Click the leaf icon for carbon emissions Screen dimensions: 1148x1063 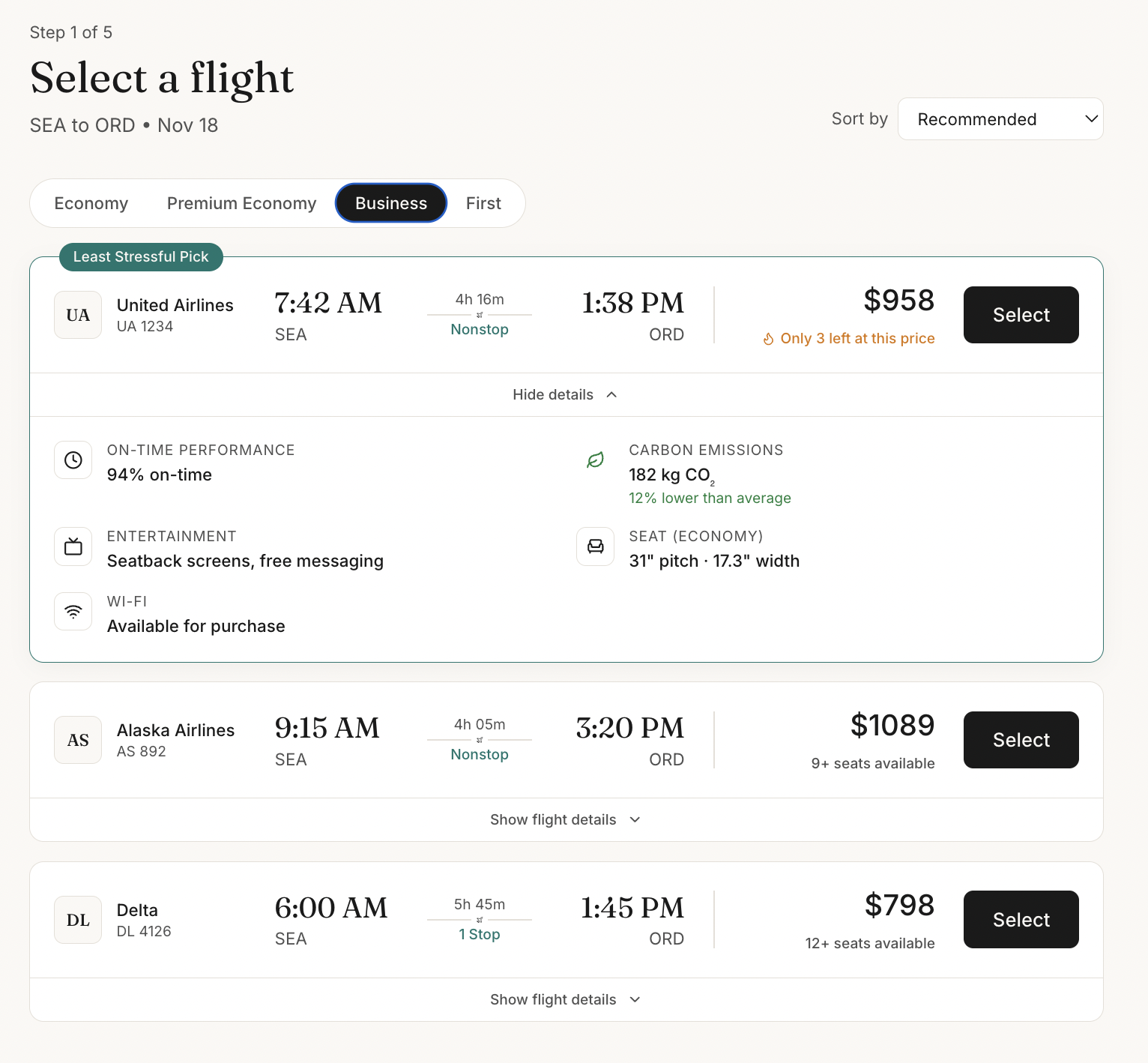point(595,460)
